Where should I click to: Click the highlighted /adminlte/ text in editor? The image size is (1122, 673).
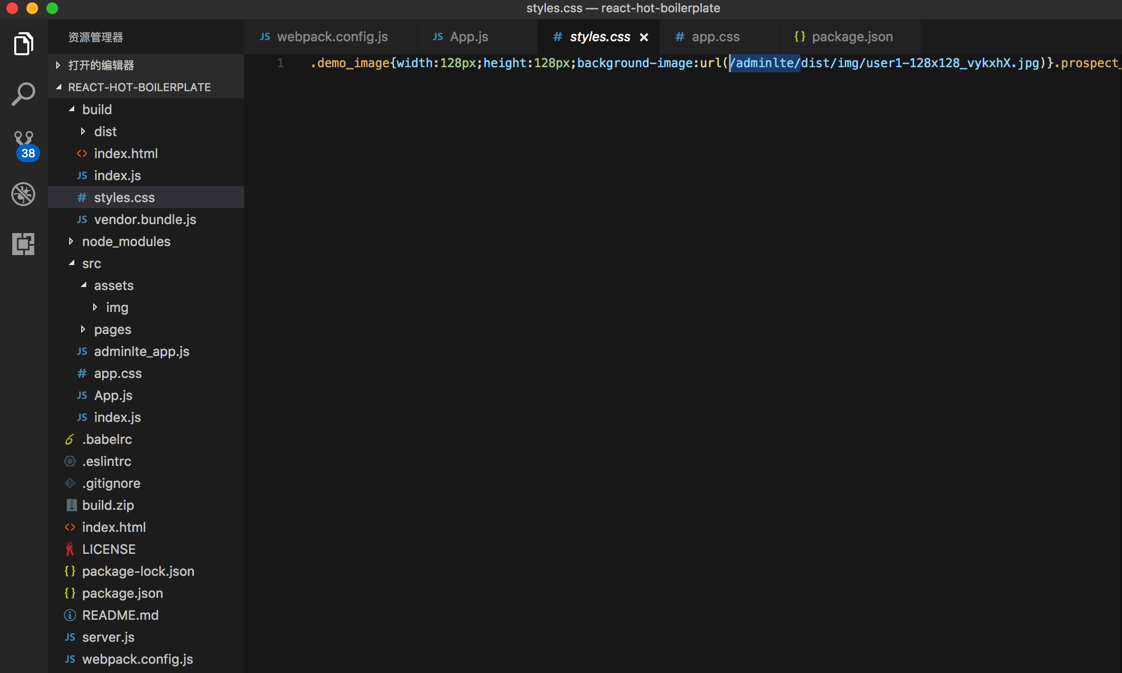764,63
